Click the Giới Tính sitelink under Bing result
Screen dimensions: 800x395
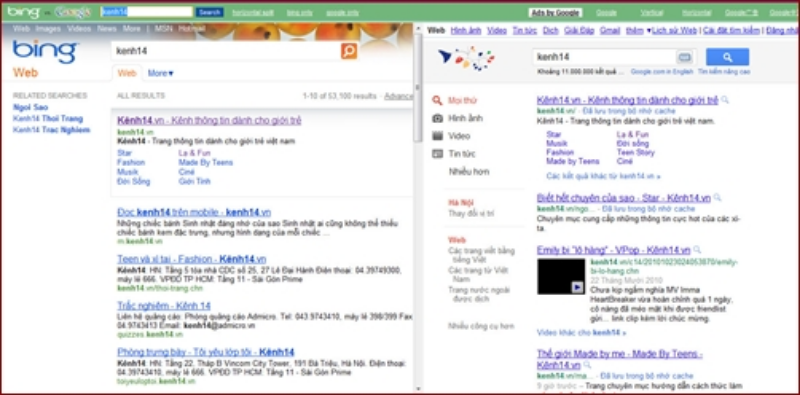[x=194, y=181]
